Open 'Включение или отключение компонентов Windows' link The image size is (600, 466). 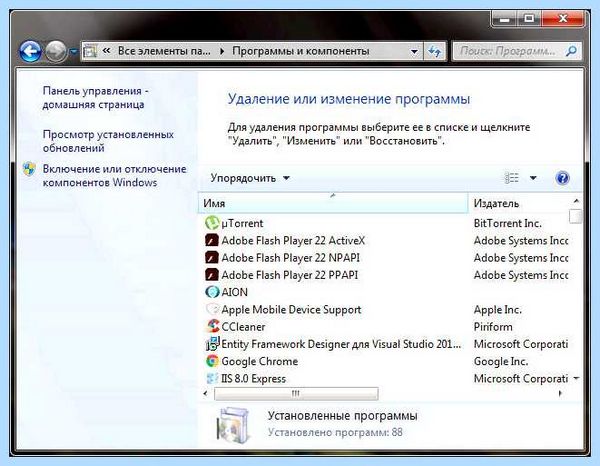tap(114, 176)
